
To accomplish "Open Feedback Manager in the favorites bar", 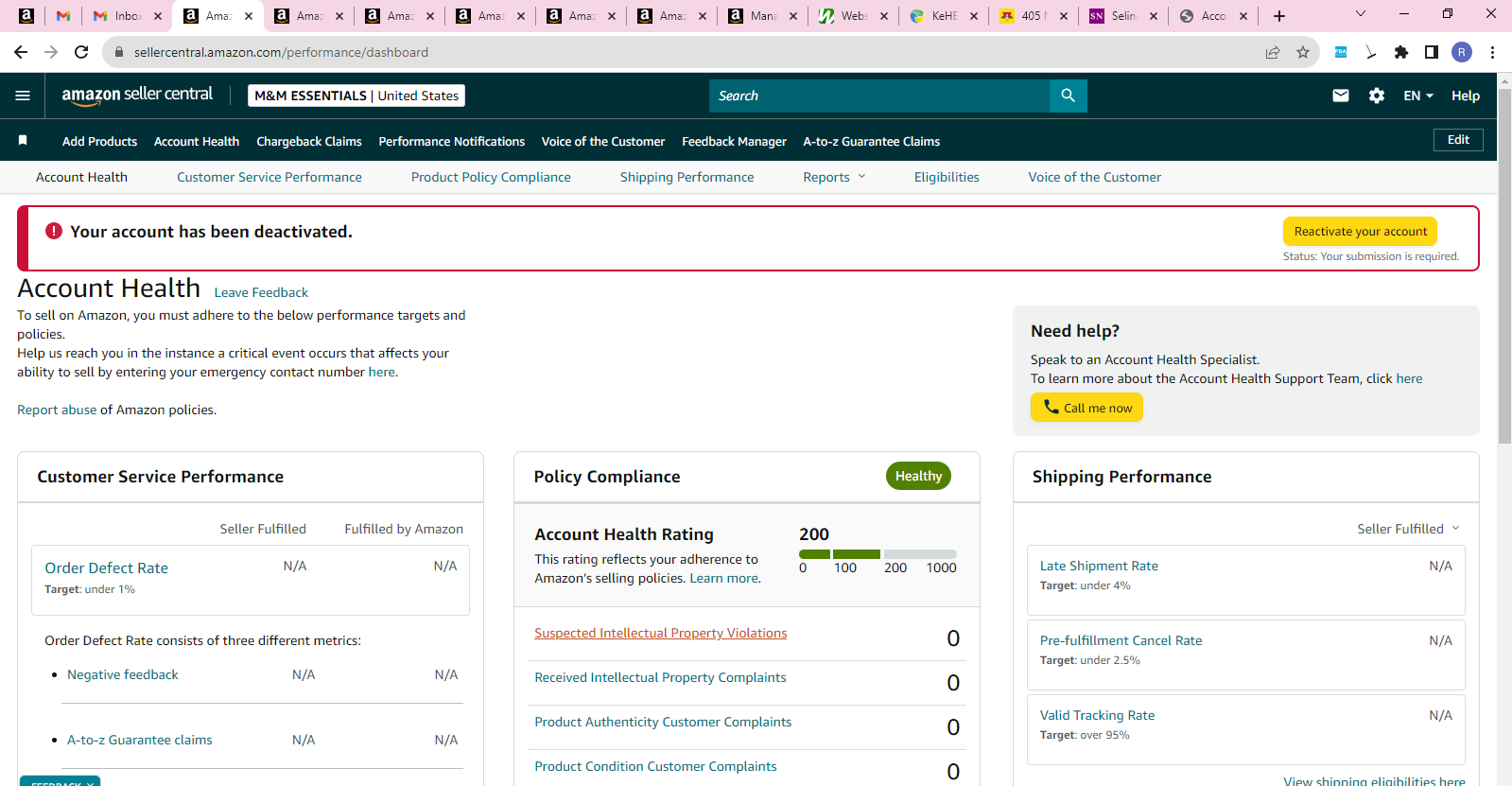I will pos(734,141).
